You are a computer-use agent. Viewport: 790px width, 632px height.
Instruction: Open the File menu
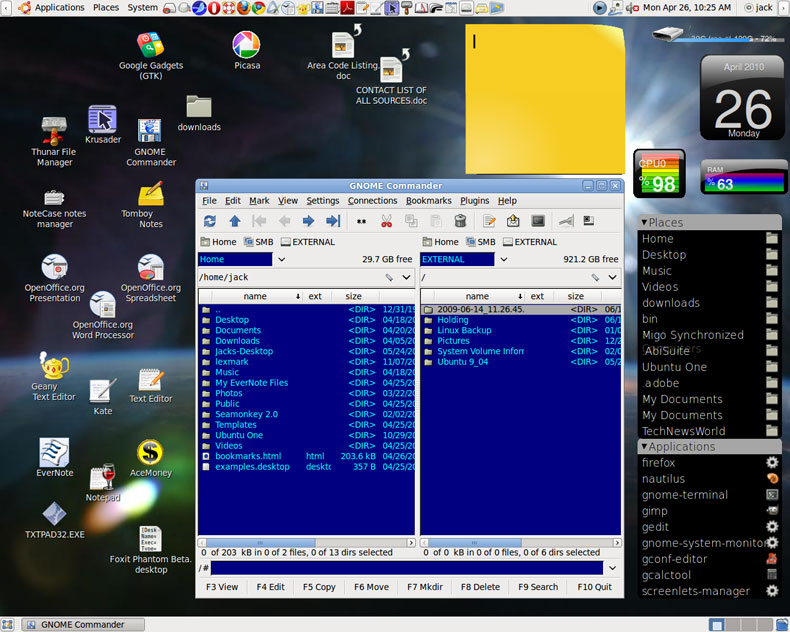pyautogui.click(x=209, y=201)
